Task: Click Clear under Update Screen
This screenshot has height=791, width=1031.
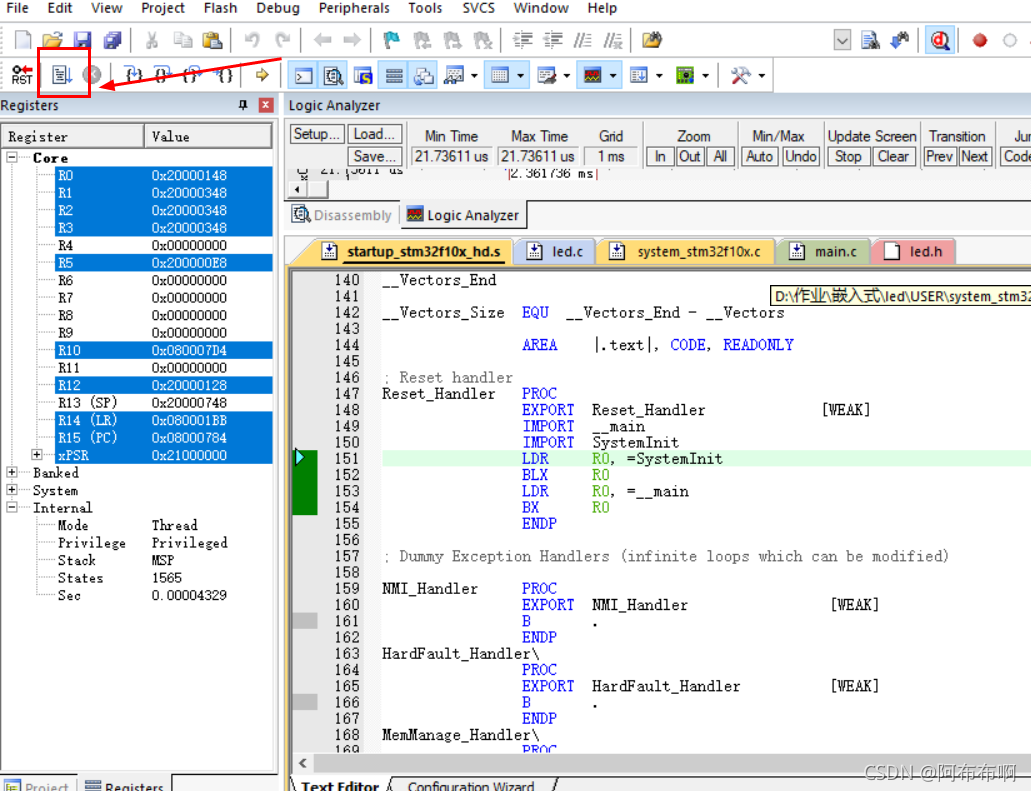Action: pos(893,156)
